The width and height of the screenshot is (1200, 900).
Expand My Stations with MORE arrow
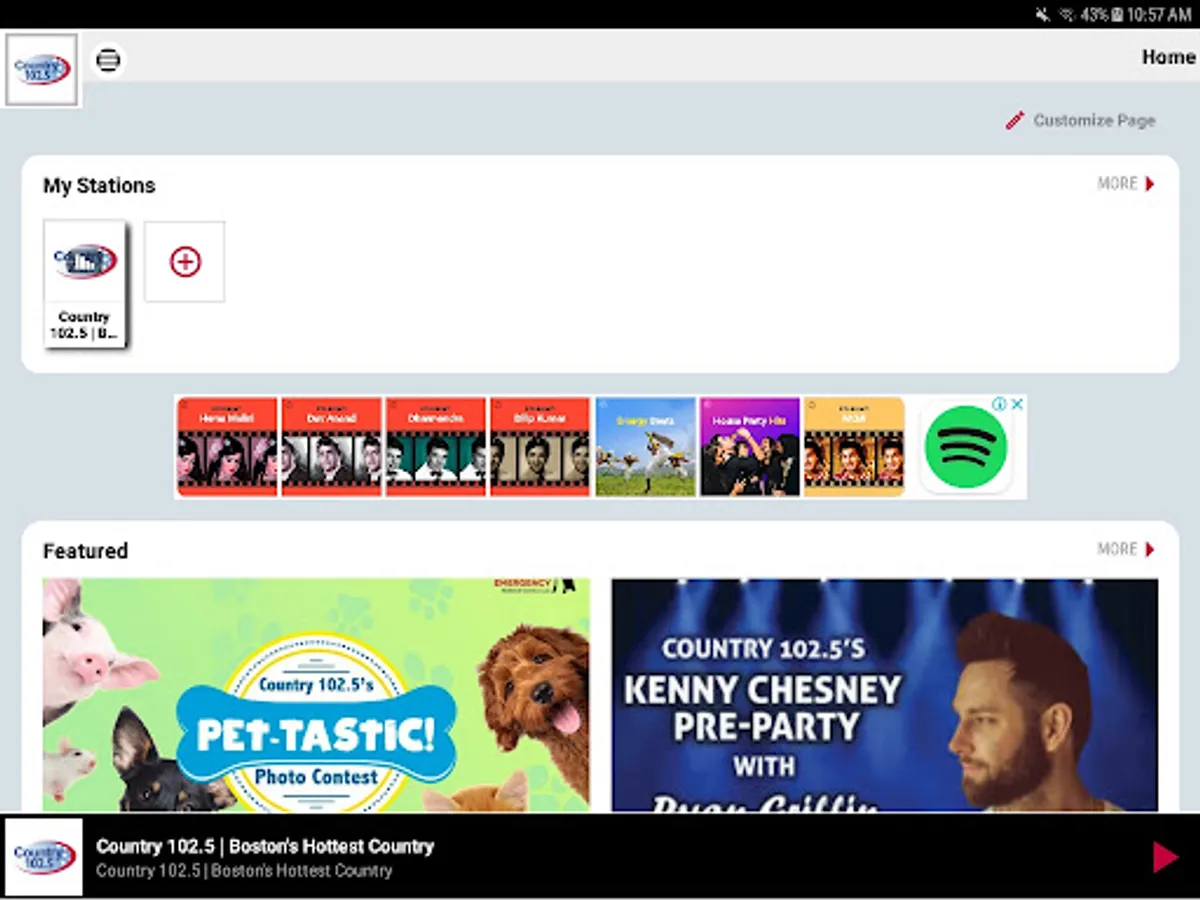(x=1126, y=184)
